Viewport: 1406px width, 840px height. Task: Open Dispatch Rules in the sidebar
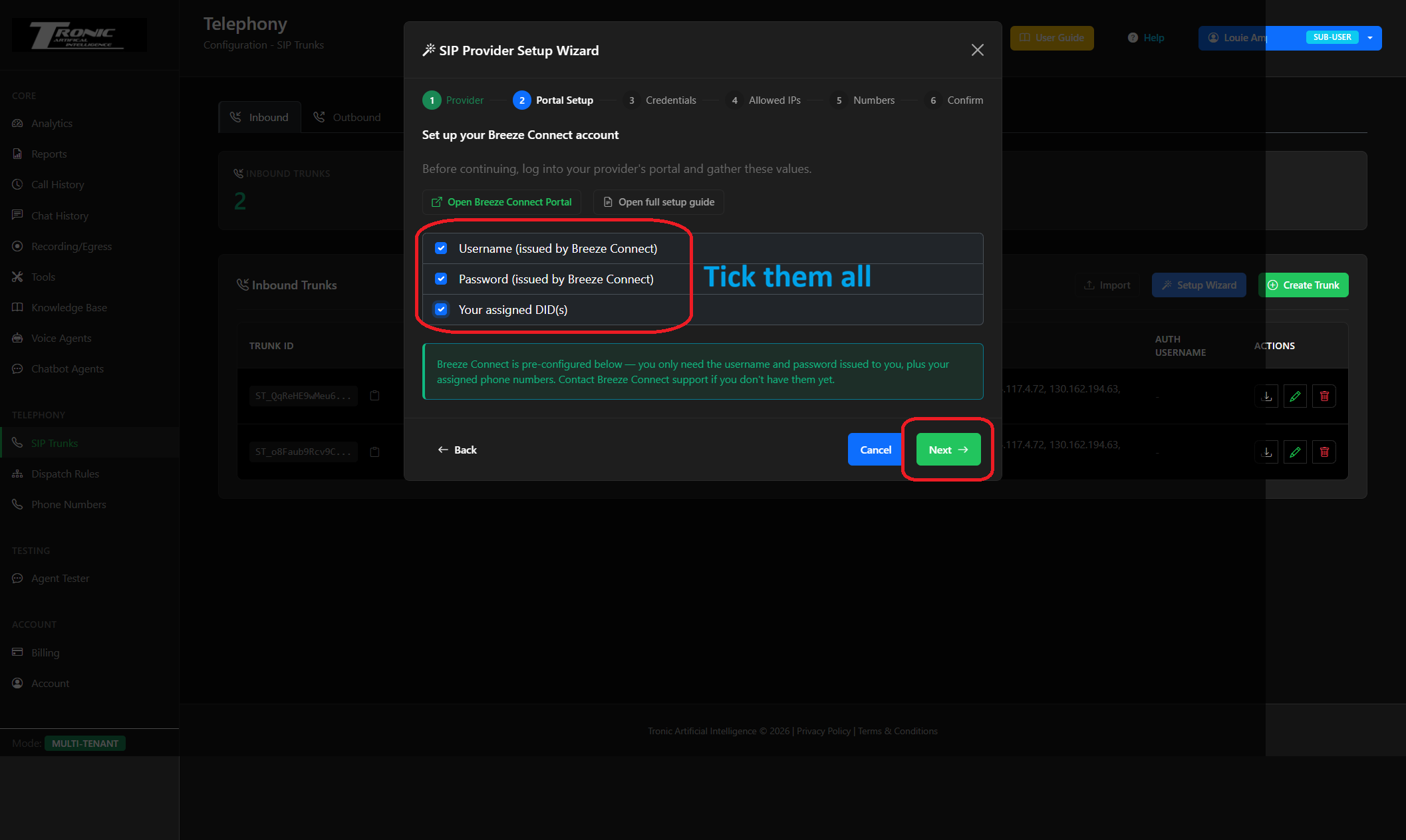pyautogui.click(x=65, y=474)
